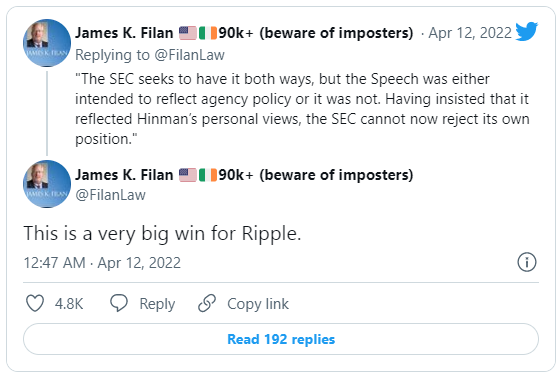Open the 12:47 AM · Apr 12, 2022 timestamp
Viewport: 560px width, 378px height.
102,263
